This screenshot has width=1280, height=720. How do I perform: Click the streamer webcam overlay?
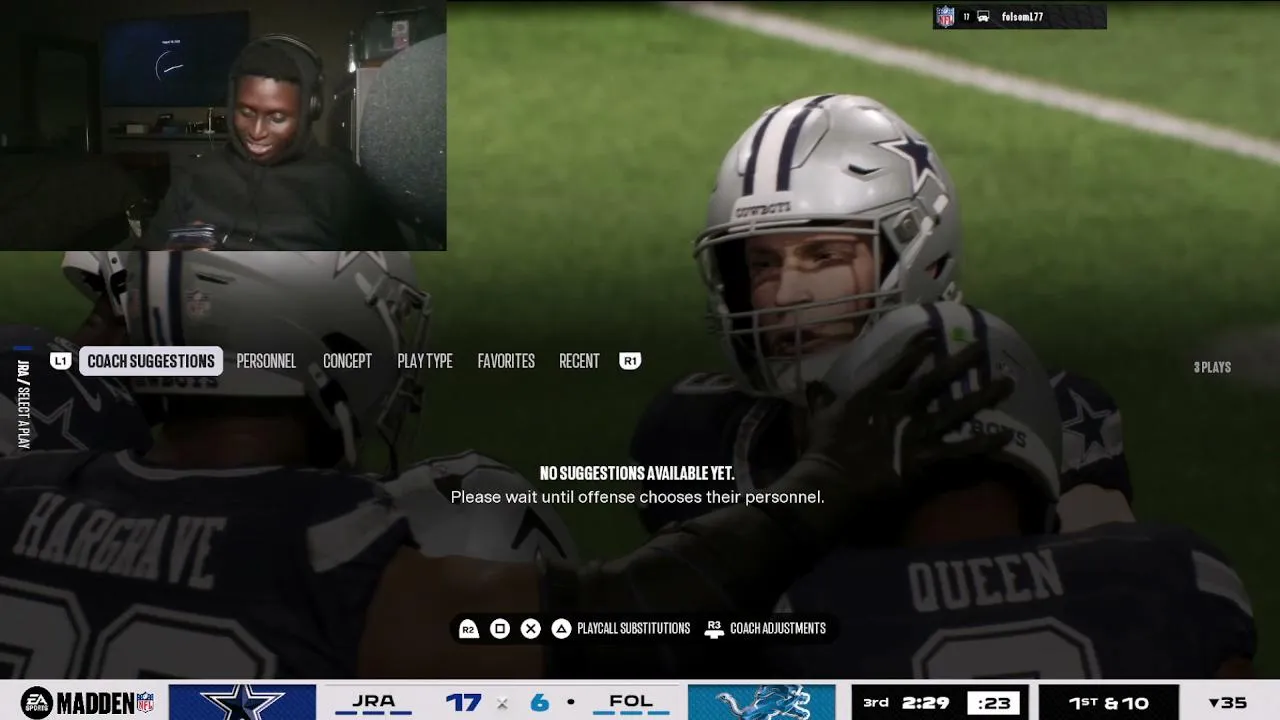223,125
